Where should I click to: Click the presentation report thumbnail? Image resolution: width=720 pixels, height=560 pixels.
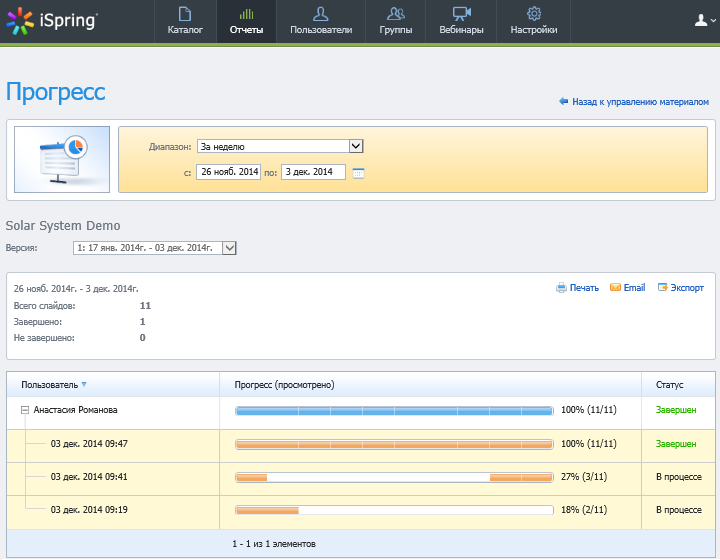[x=62, y=159]
